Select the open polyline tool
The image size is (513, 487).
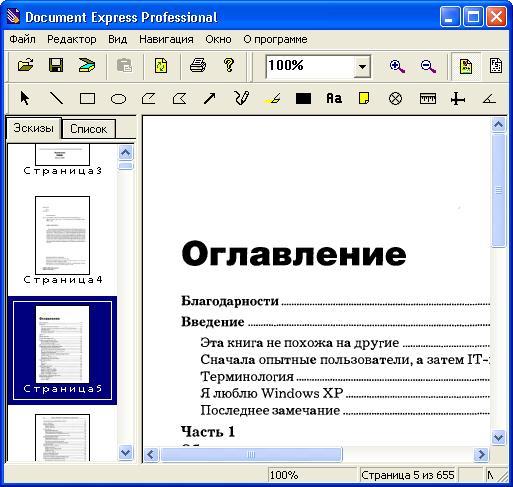click(149, 99)
